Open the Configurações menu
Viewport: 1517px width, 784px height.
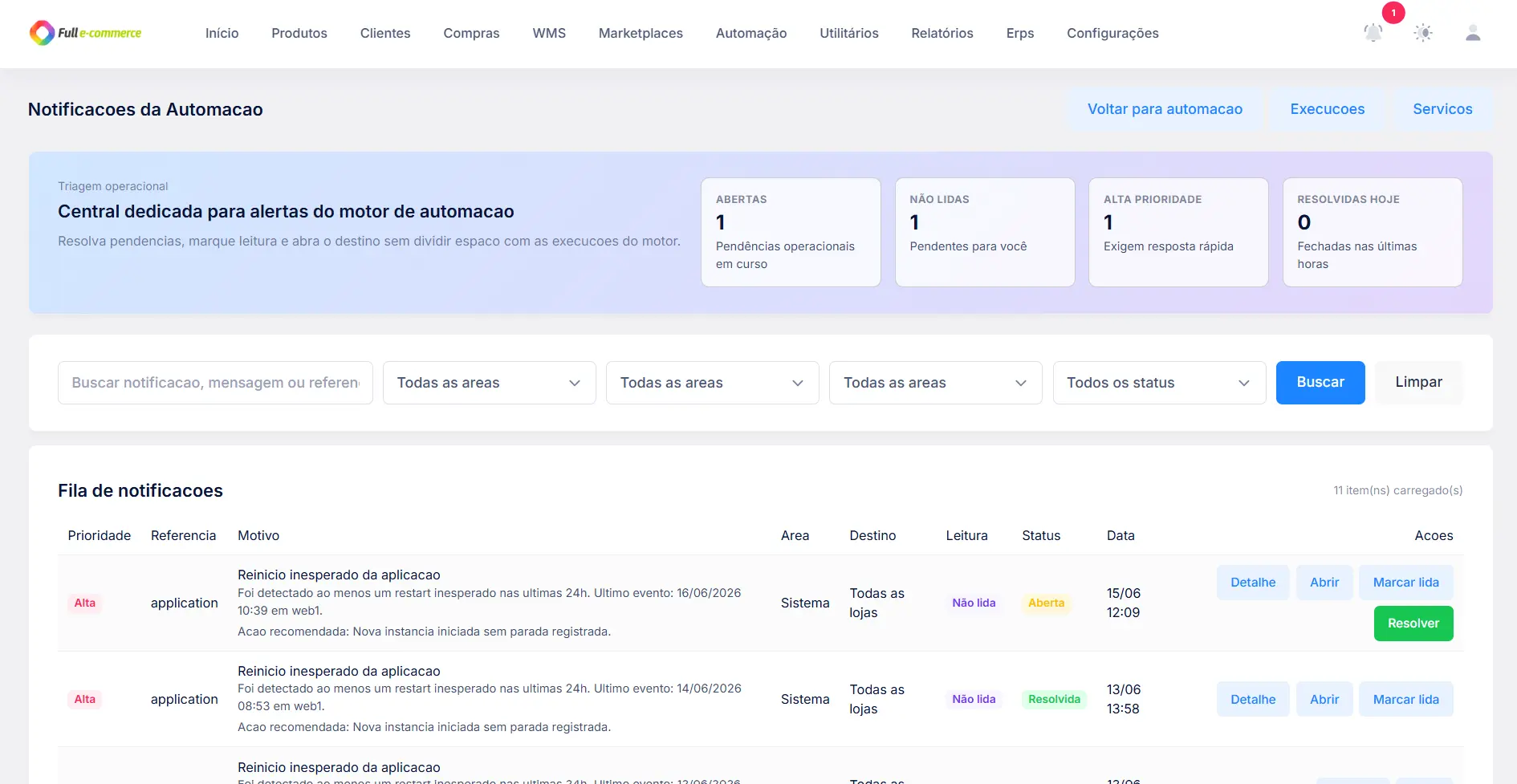pos(1112,33)
